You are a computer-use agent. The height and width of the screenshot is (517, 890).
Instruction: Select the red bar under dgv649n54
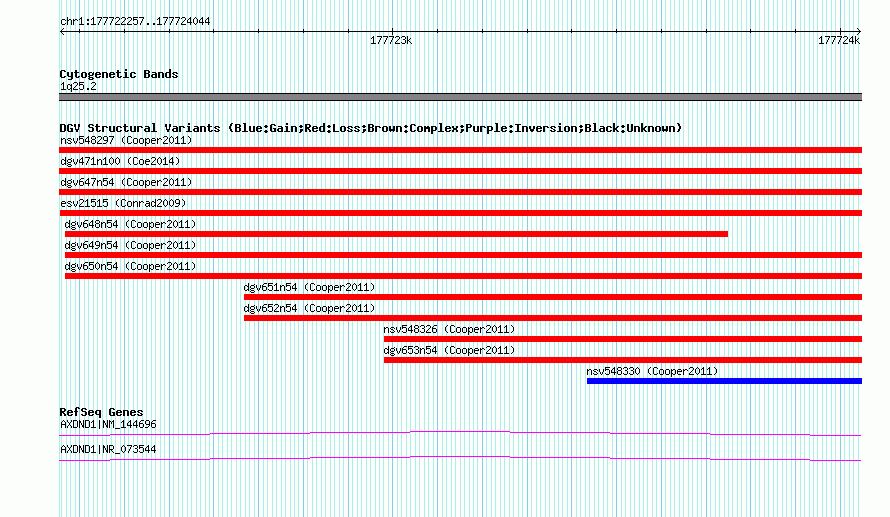coord(463,255)
